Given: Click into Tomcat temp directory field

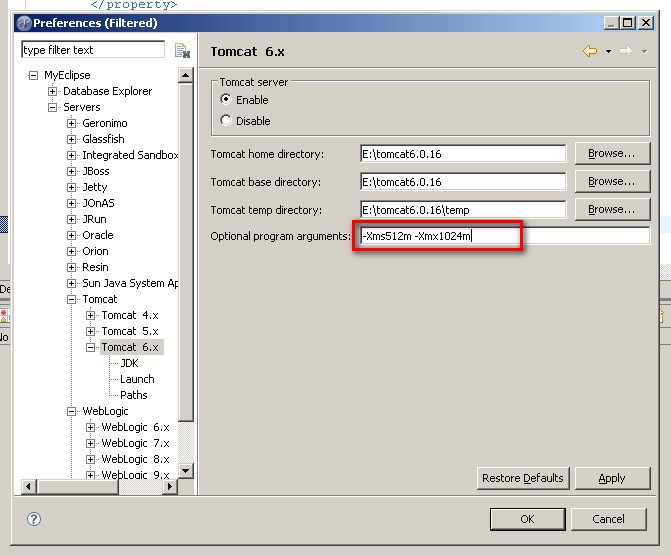Looking at the screenshot, I should coord(463,210).
